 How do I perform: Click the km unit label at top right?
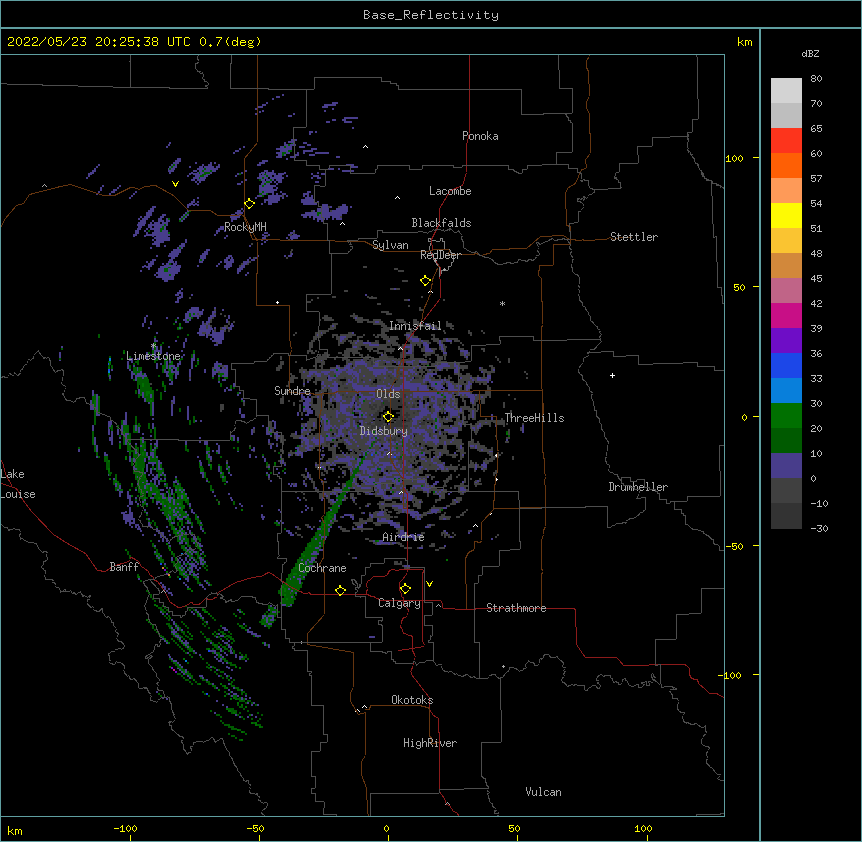pyautogui.click(x=744, y=42)
